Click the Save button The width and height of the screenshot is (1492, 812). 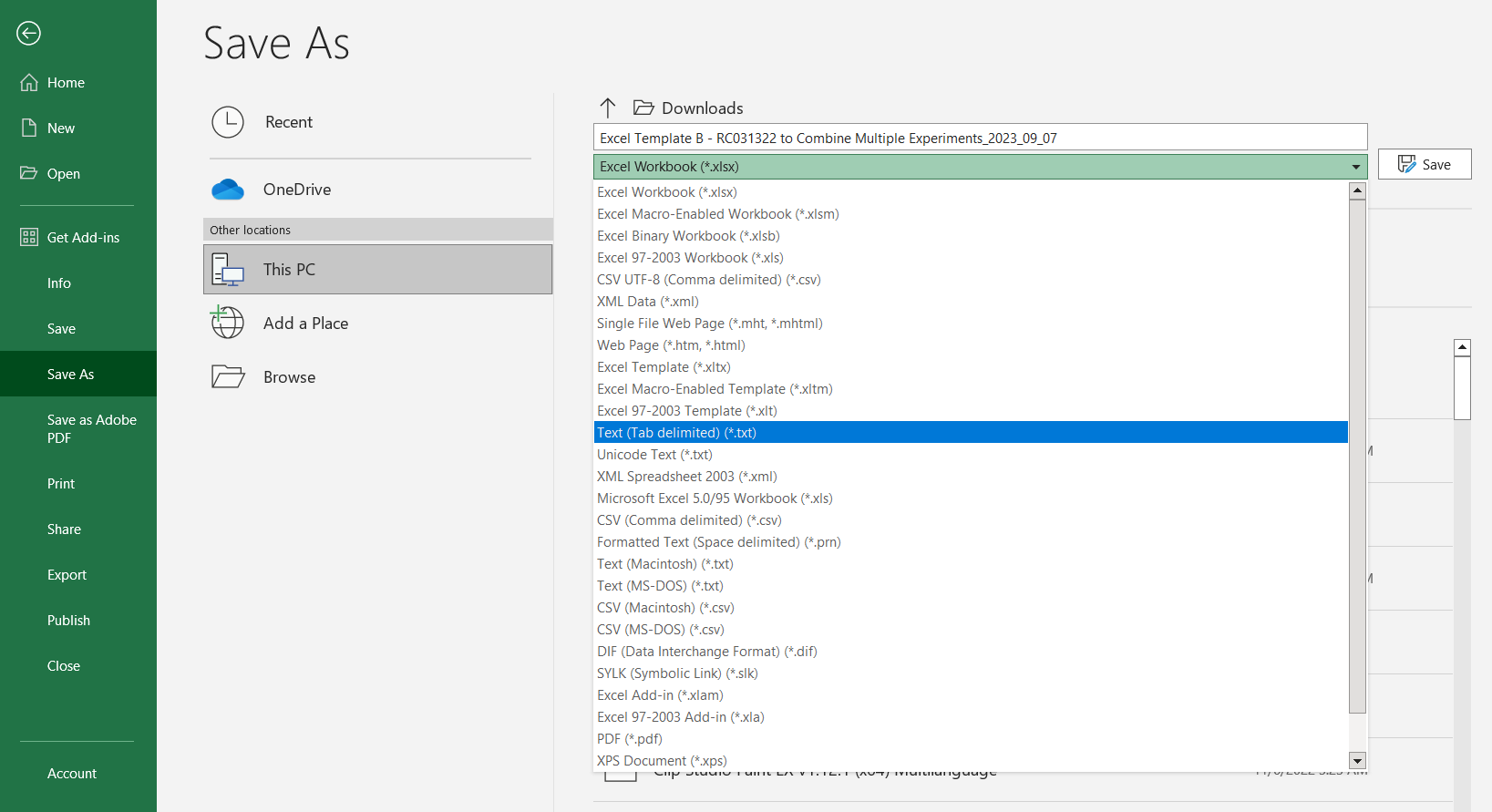1425,164
